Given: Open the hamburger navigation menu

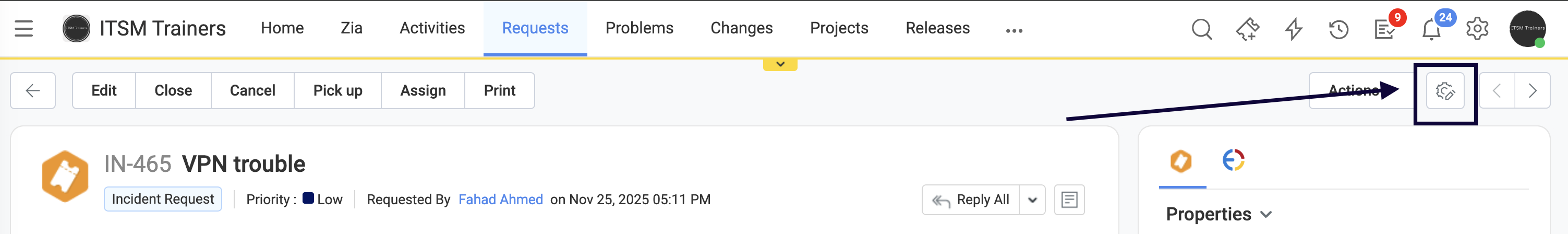Looking at the screenshot, I should 24,29.
